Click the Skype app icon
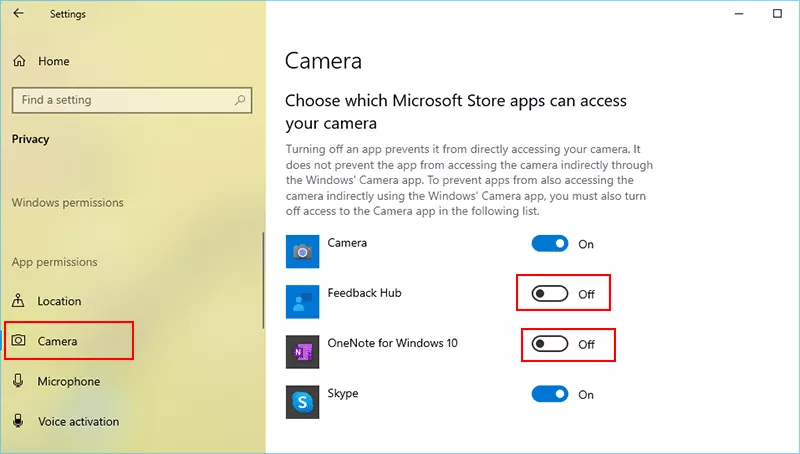800x454 pixels. (301, 401)
